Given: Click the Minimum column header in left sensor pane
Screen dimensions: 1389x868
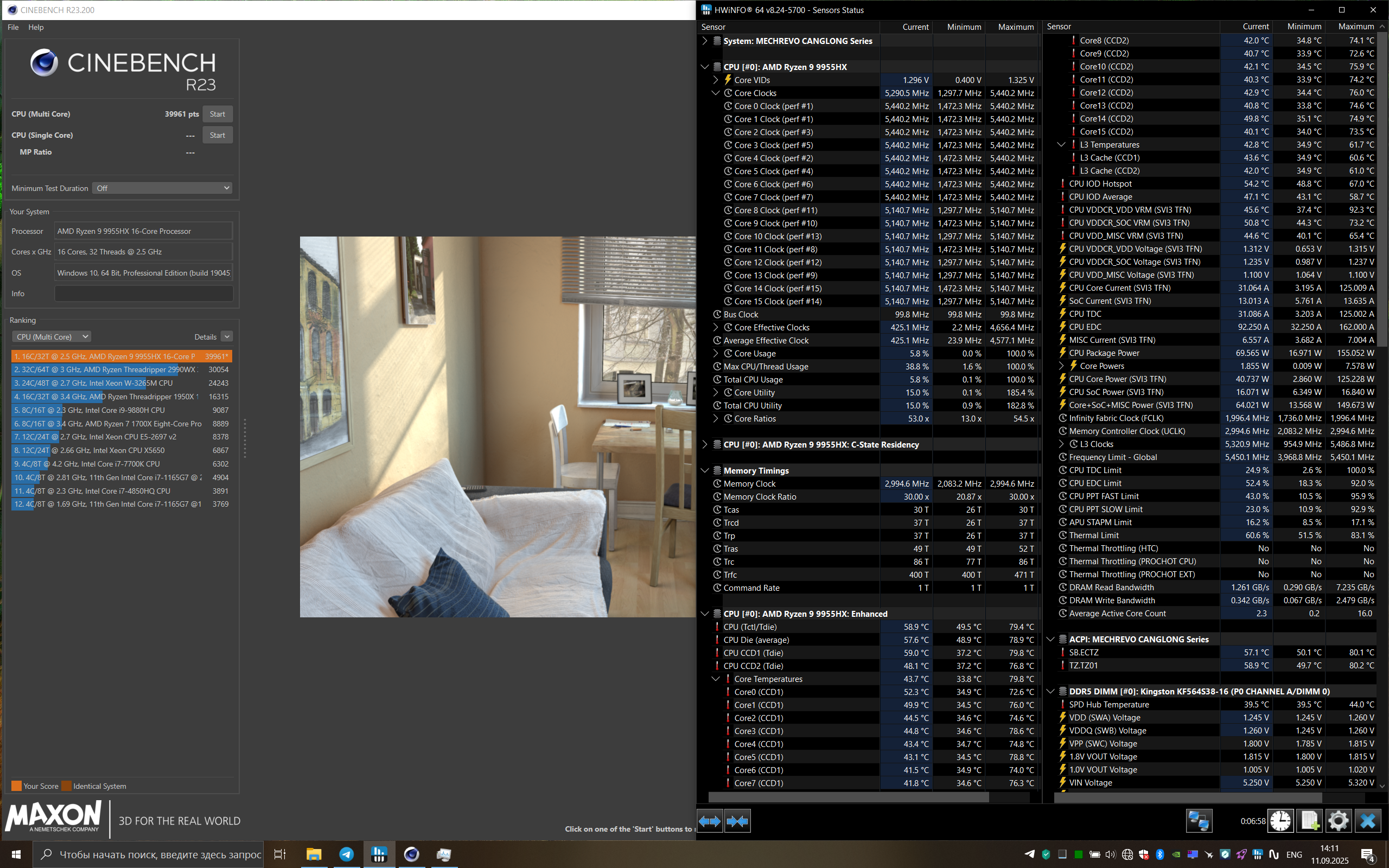Looking at the screenshot, I should pos(959,27).
